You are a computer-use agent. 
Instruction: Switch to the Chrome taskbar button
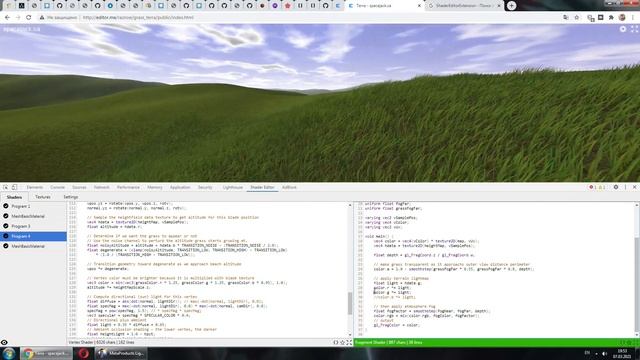[46, 353]
